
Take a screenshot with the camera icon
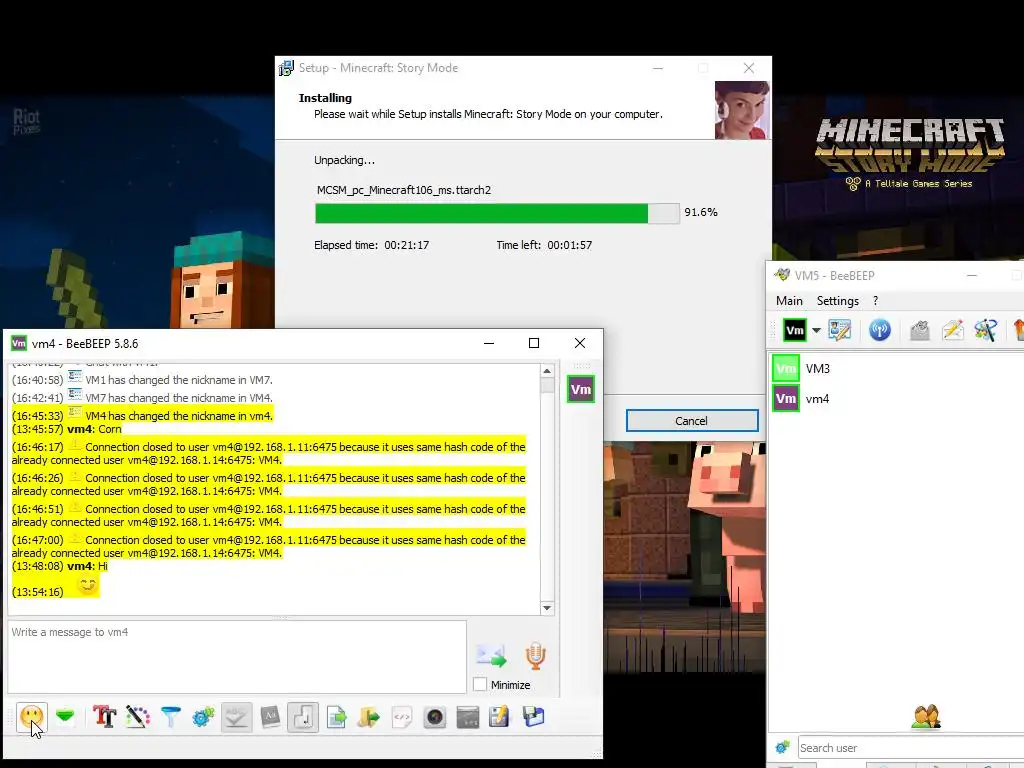tap(435, 718)
